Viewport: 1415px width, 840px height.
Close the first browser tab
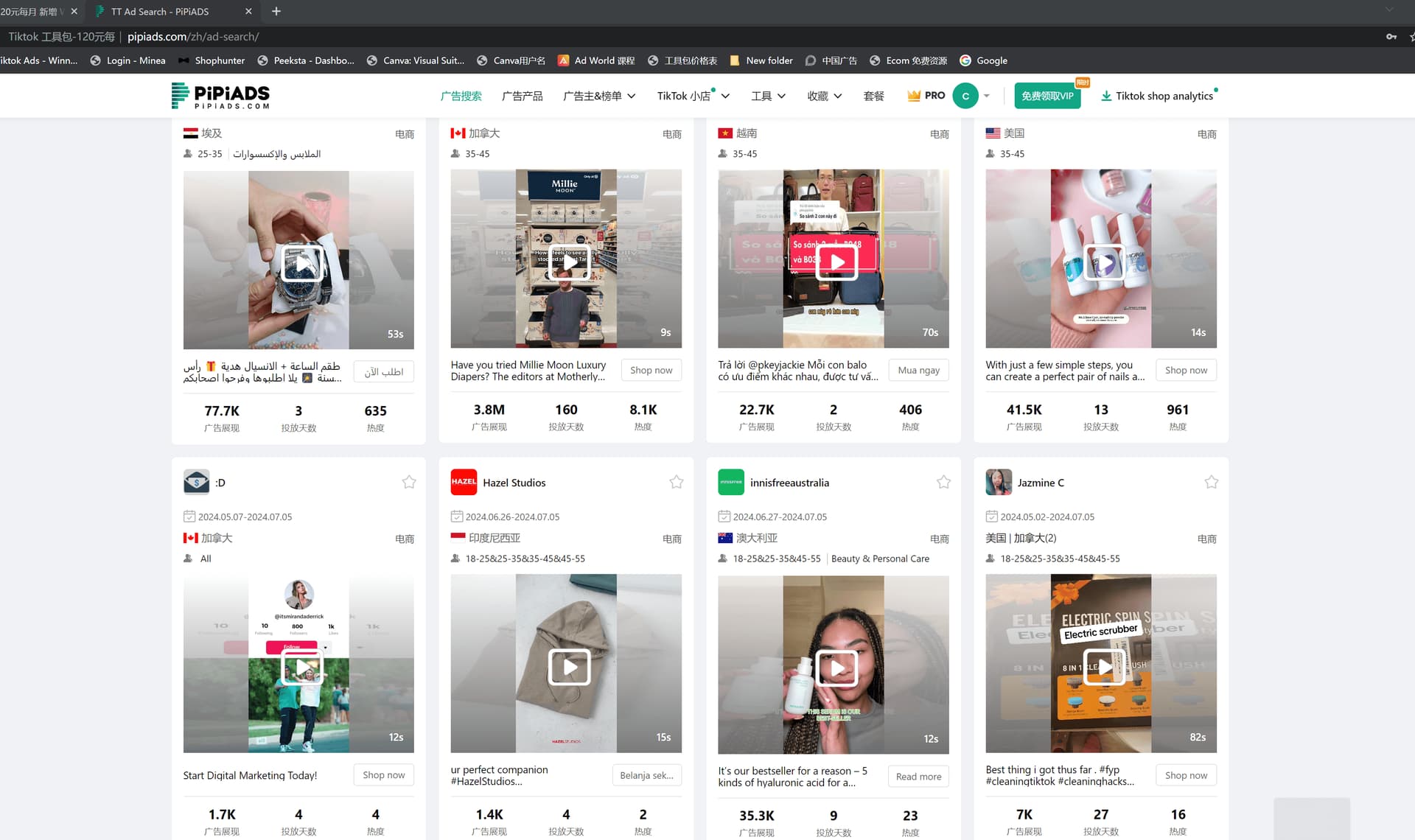pyautogui.click(x=74, y=11)
